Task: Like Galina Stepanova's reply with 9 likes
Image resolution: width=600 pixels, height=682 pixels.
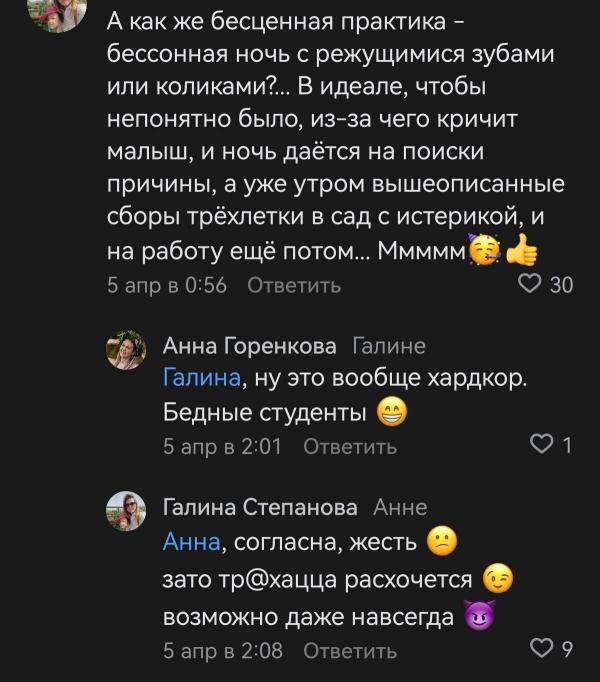Action: point(541,651)
